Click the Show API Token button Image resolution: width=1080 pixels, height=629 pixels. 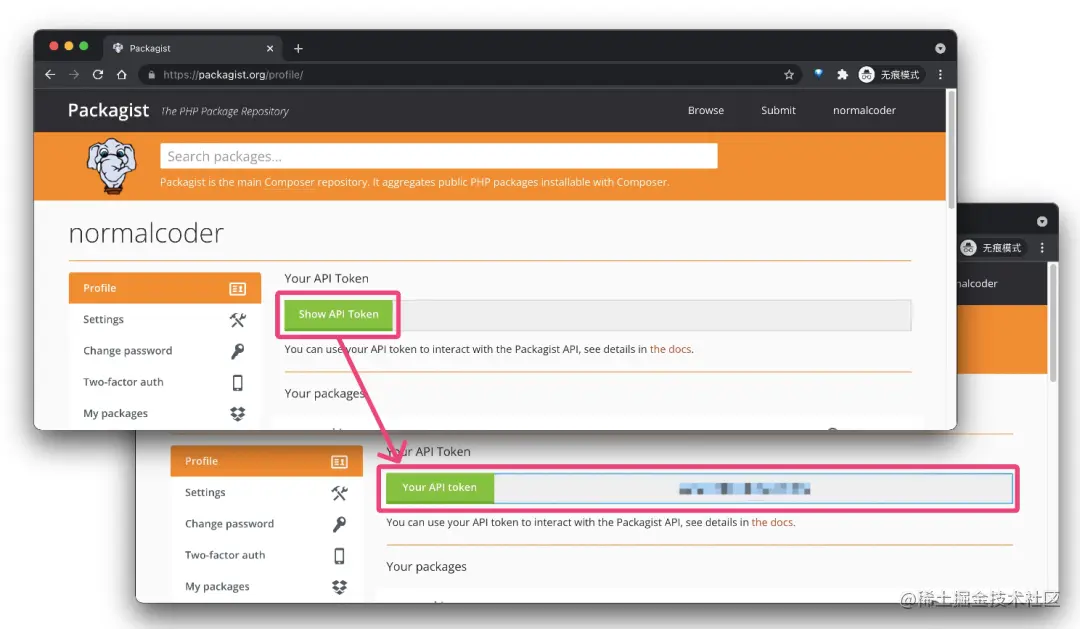[x=338, y=314]
